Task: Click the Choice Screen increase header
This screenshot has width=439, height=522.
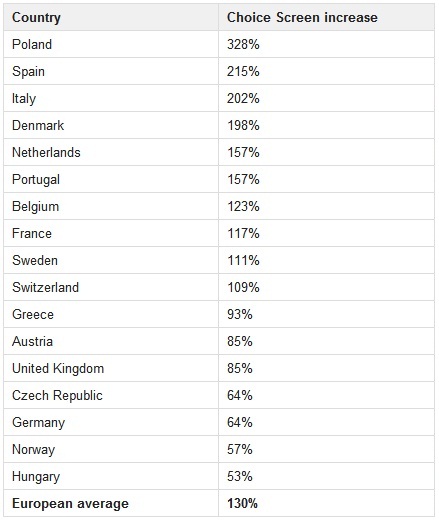Action: [x=302, y=18]
